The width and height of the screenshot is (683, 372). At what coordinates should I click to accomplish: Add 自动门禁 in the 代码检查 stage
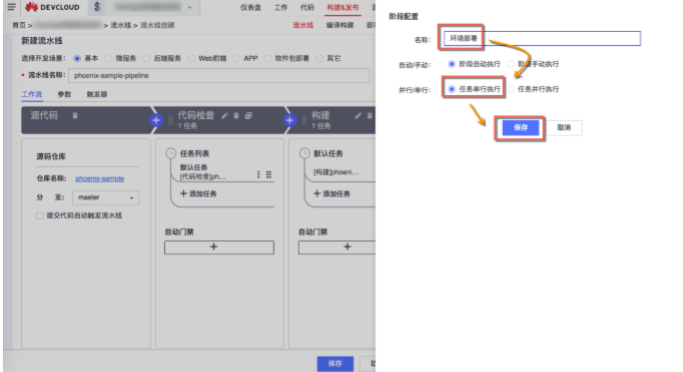(x=219, y=247)
